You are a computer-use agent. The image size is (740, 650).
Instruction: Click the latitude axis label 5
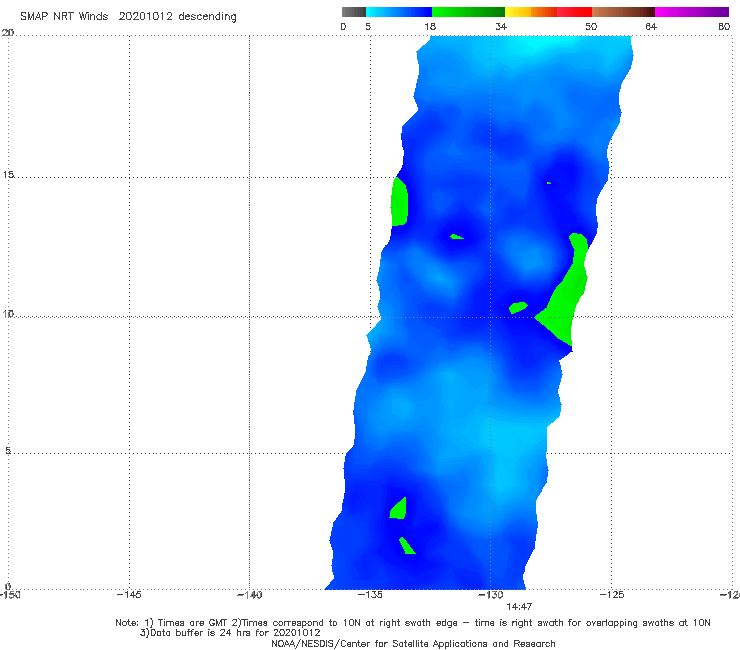click(x=8, y=450)
